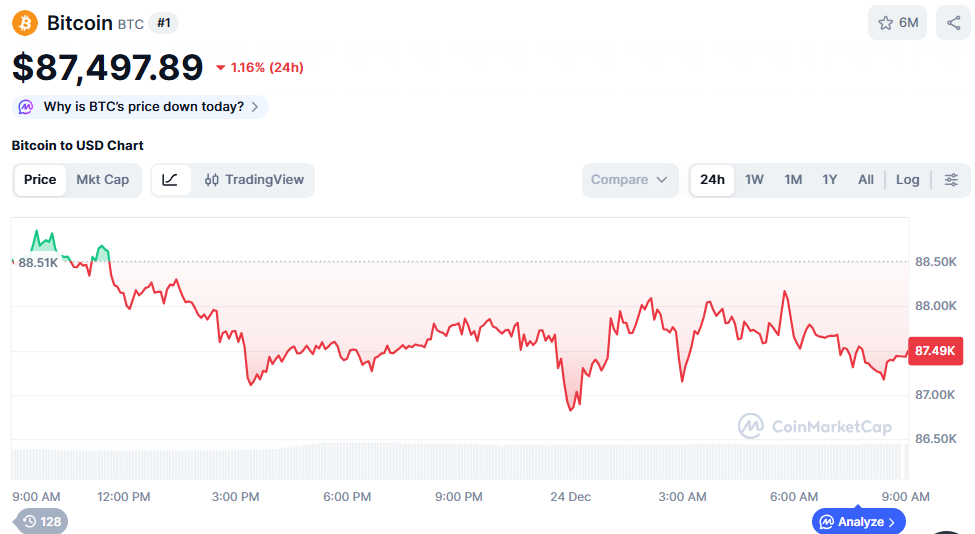Toggle Log scale on chart
This screenshot has width=975, height=534.
click(x=907, y=180)
